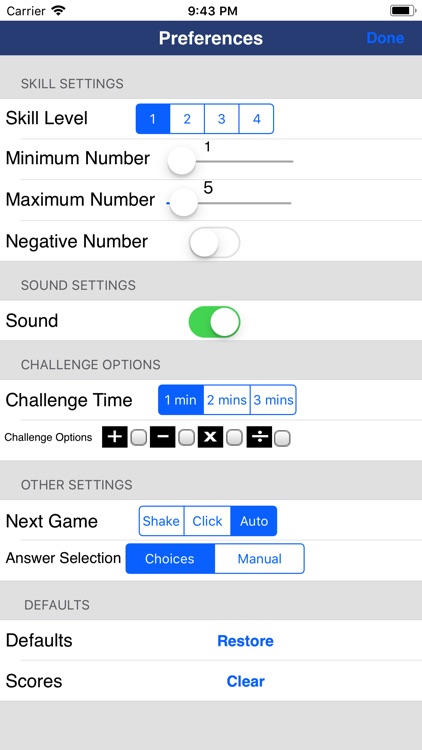The width and height of the screenshot is (422, 750).
Task: Tap the minus (subtraction) operator icon
Action: (x=163, y=437)
